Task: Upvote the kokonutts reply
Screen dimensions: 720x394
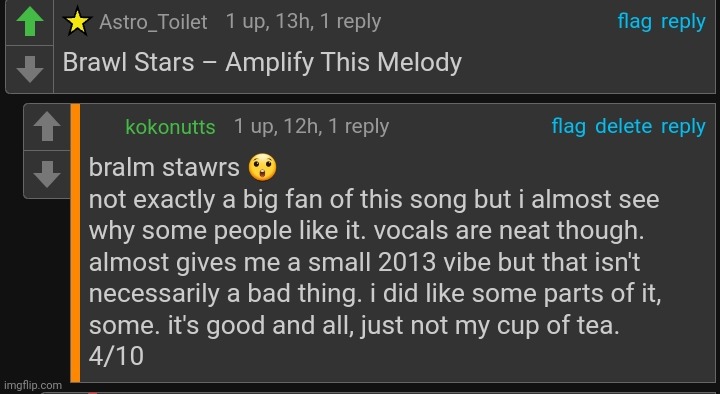Action: (47, 126)
